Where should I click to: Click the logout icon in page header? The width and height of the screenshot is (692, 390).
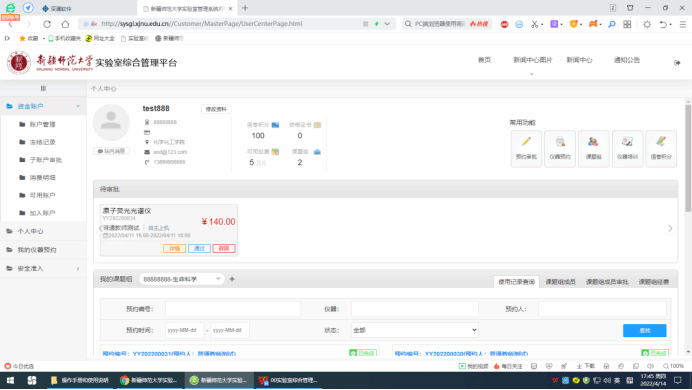coord(677,63)
